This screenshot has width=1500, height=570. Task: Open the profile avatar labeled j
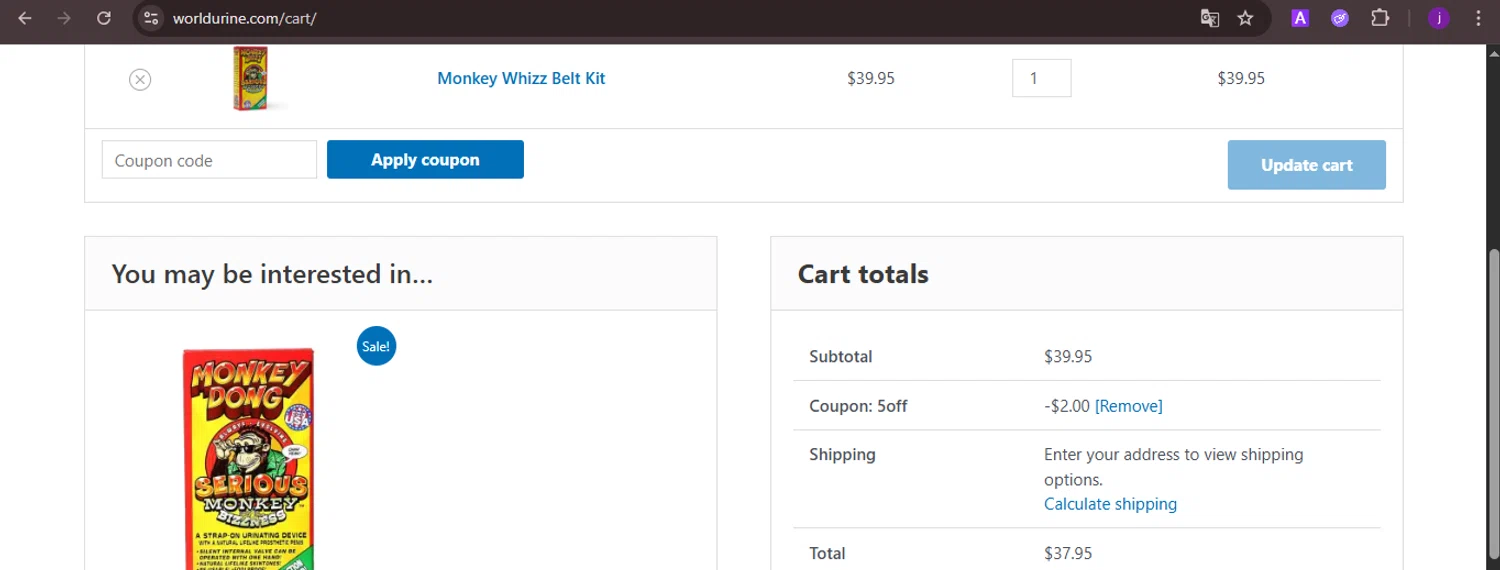1438,18
